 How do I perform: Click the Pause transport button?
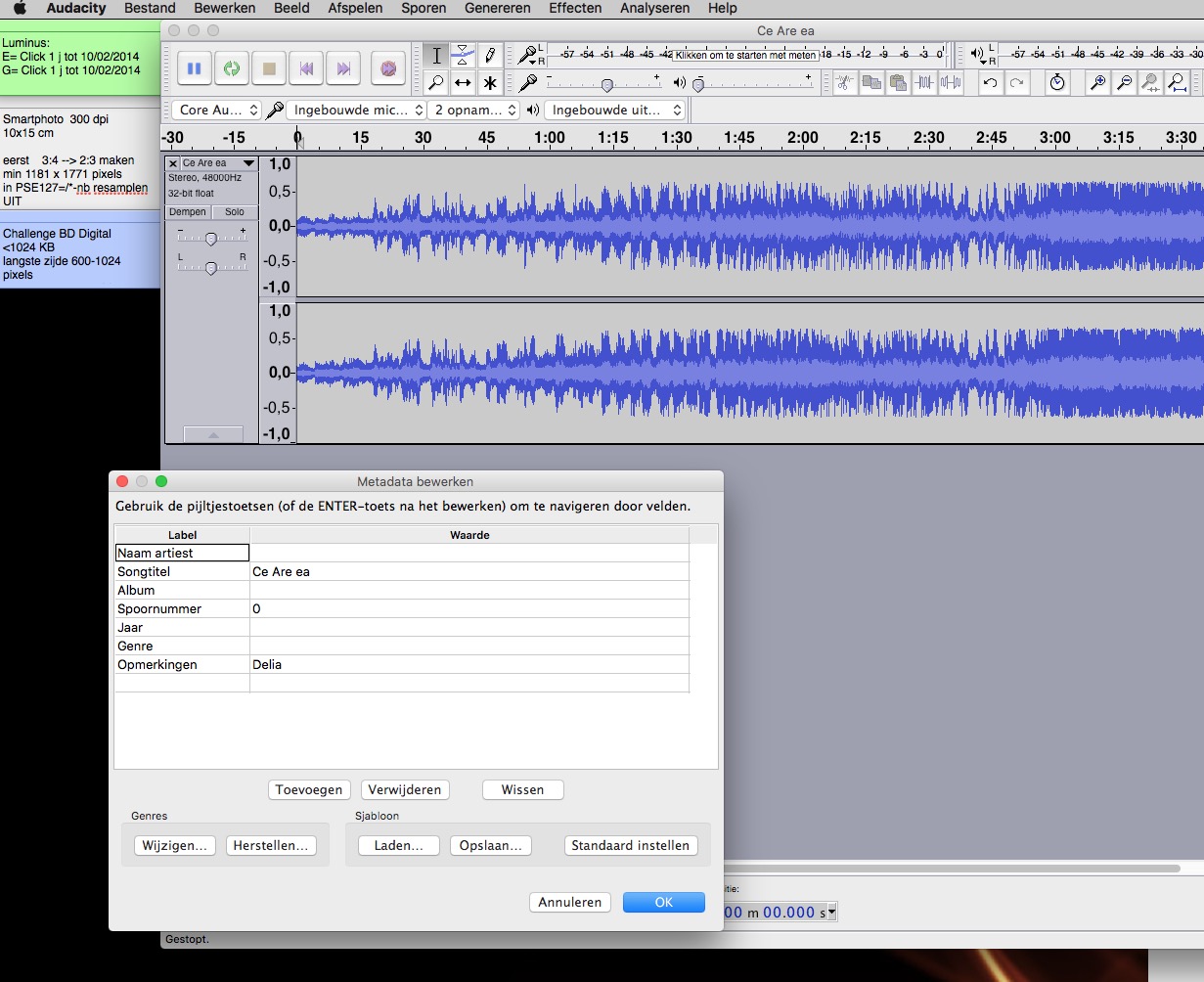(194, 68)
